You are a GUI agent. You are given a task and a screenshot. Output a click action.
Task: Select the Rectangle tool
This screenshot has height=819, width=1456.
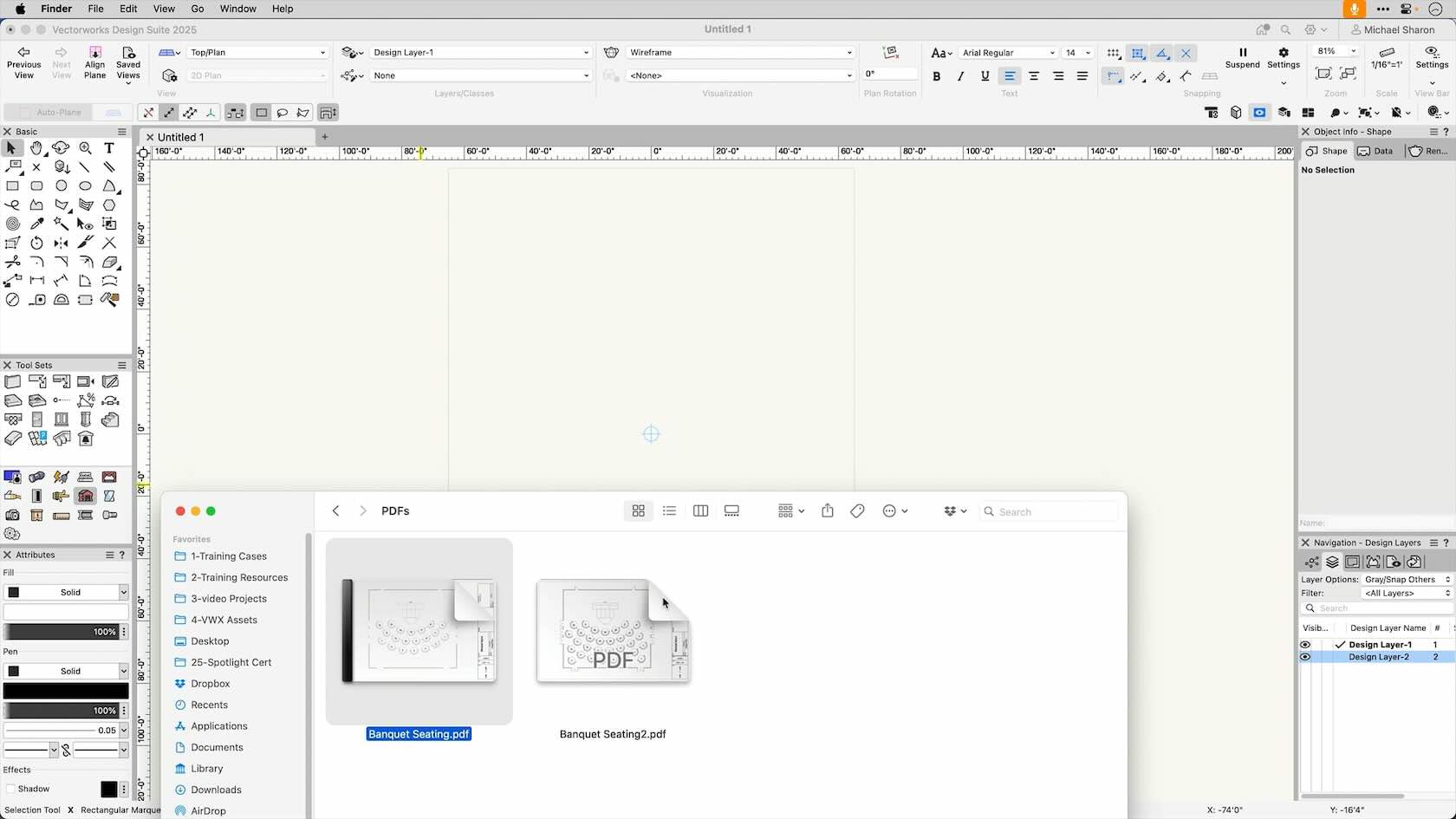coord(13,186)
